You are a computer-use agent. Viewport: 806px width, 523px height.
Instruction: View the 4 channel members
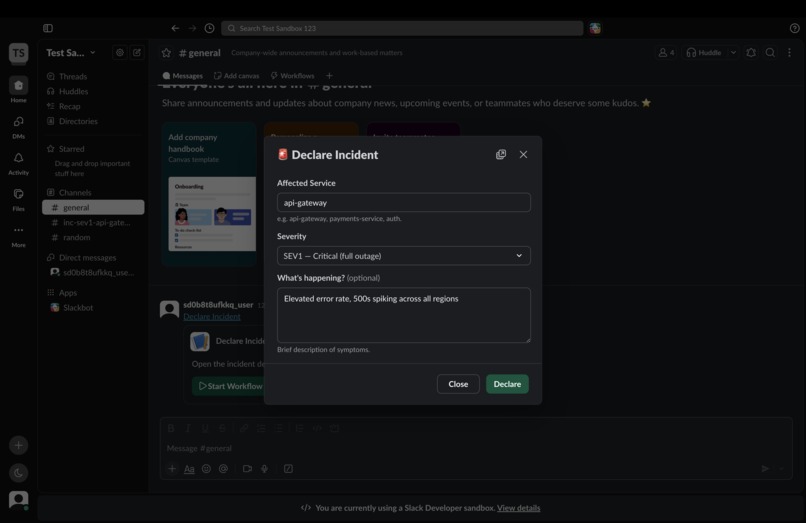point(666,52)
